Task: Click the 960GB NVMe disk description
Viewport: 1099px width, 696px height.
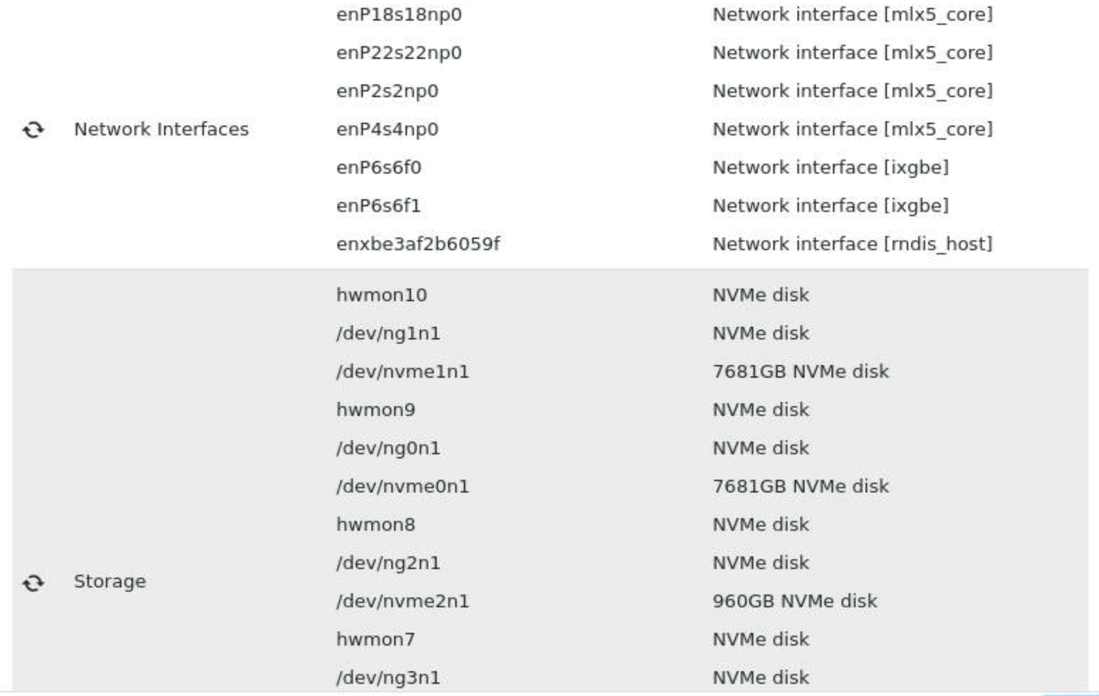Action: pos(794,601)
